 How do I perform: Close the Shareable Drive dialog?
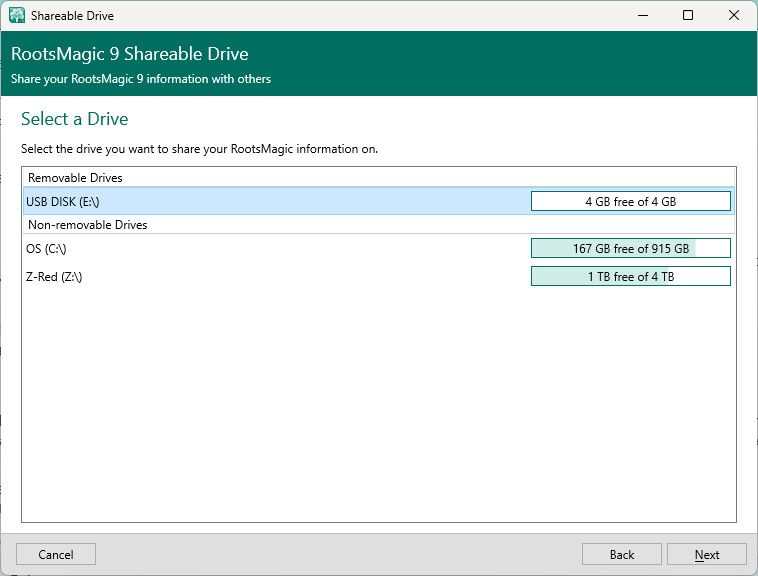(734, 16)
